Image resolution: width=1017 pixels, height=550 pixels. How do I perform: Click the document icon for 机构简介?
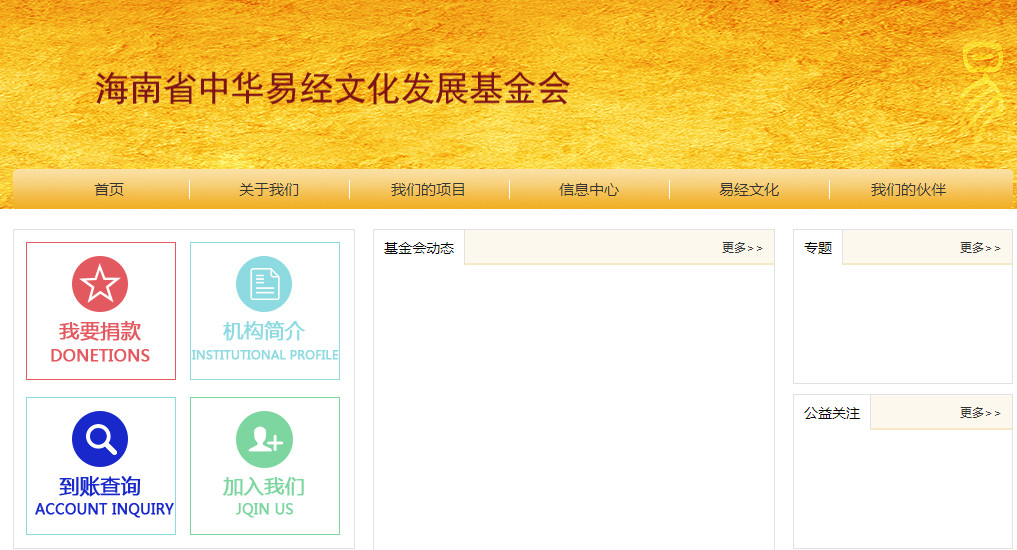pyautogui.click(x=264, y=284)
